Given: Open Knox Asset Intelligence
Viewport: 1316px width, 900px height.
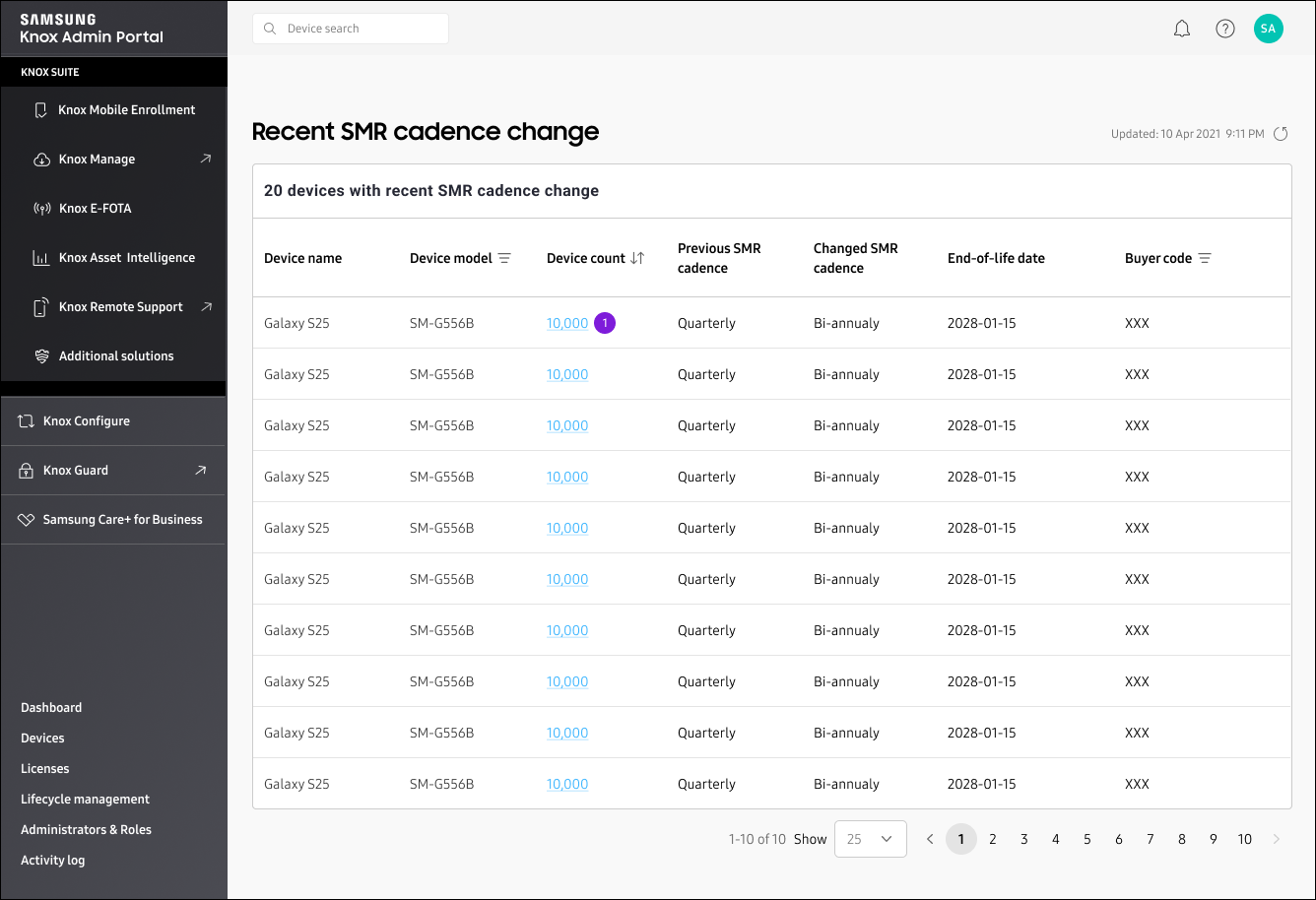Looking at the screenshot, I should pos(125,257).
